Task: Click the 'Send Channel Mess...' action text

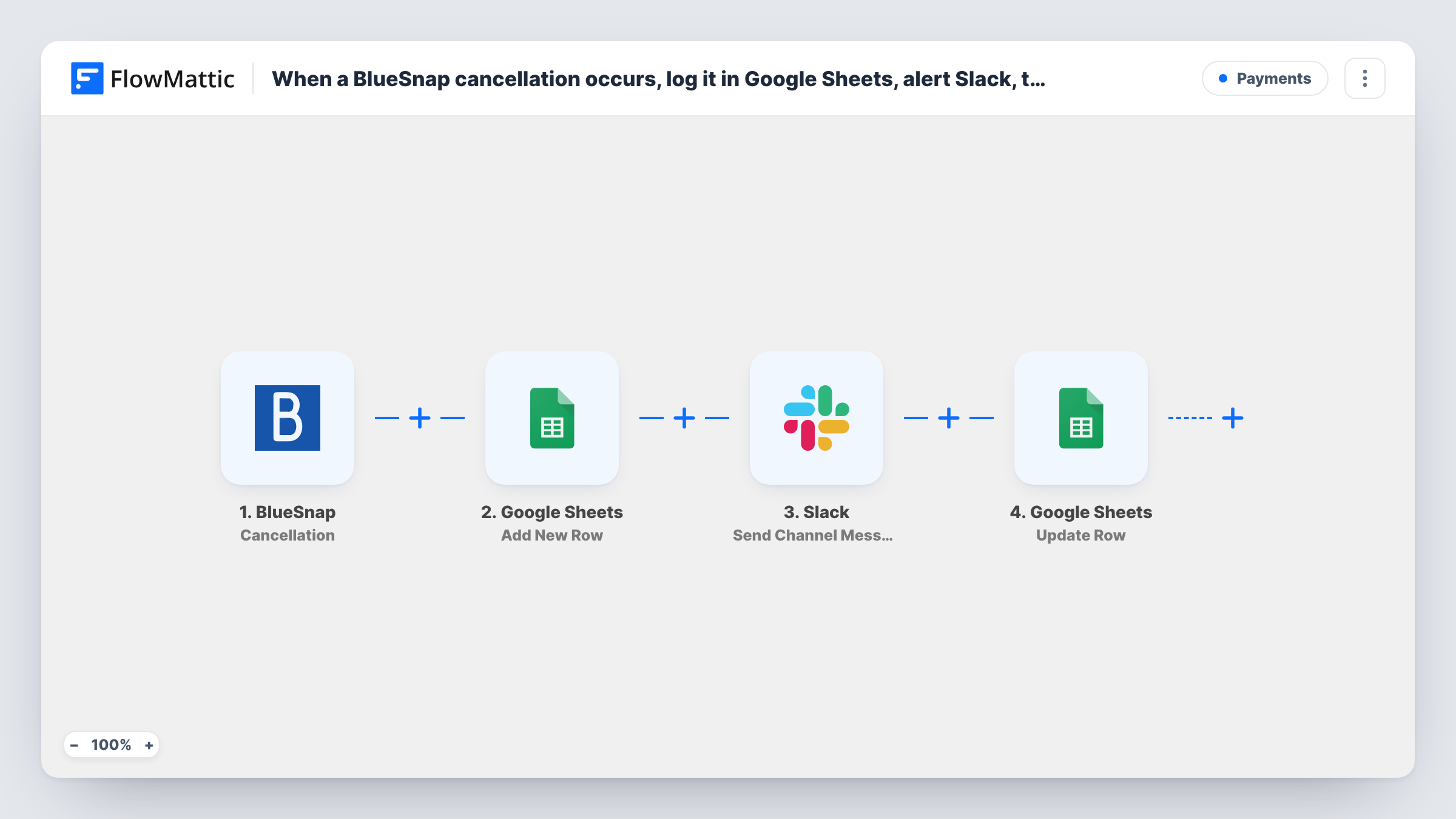Action: pos(813,535)
